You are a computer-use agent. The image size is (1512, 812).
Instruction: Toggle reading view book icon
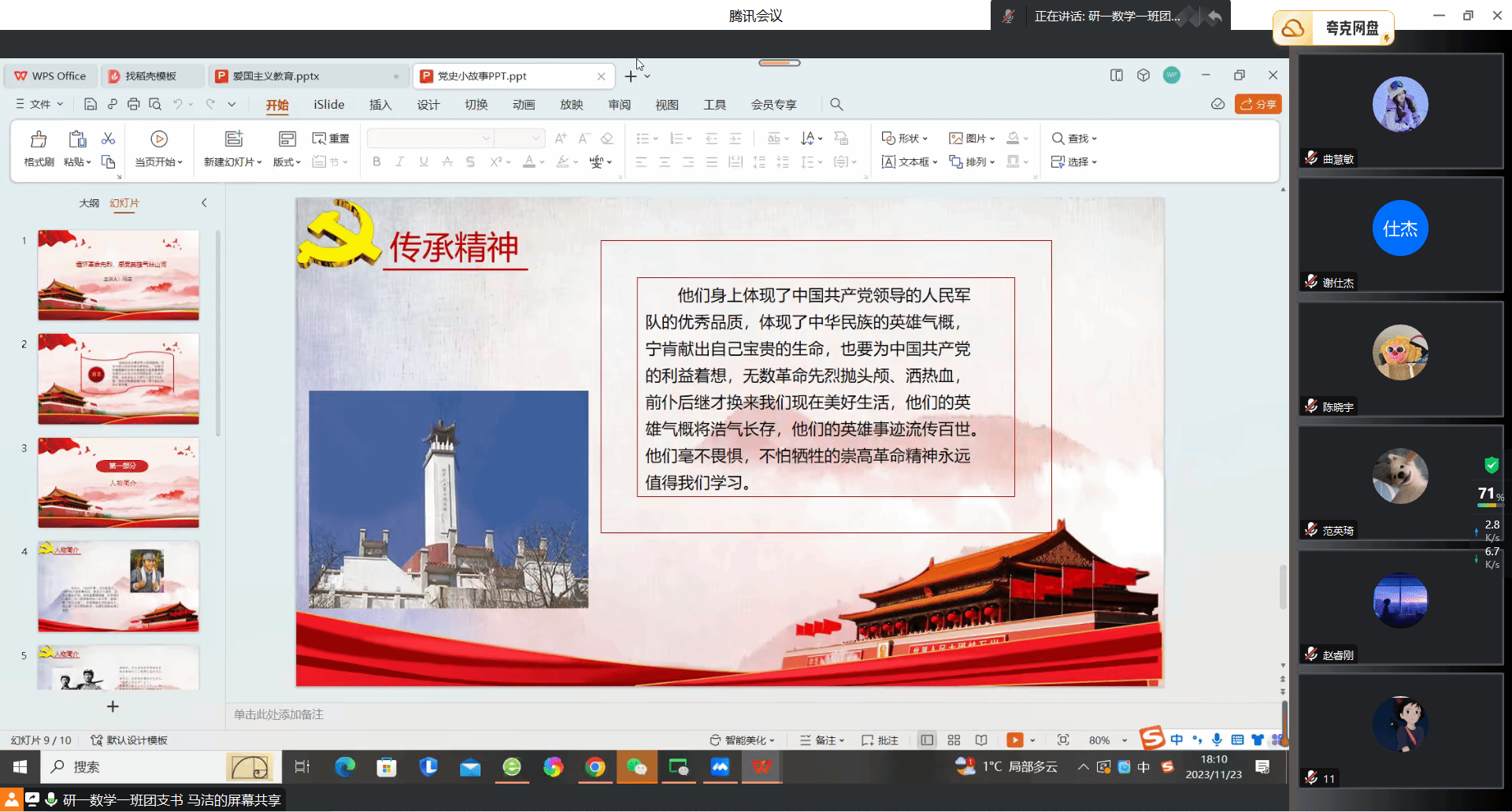(981, 740)
